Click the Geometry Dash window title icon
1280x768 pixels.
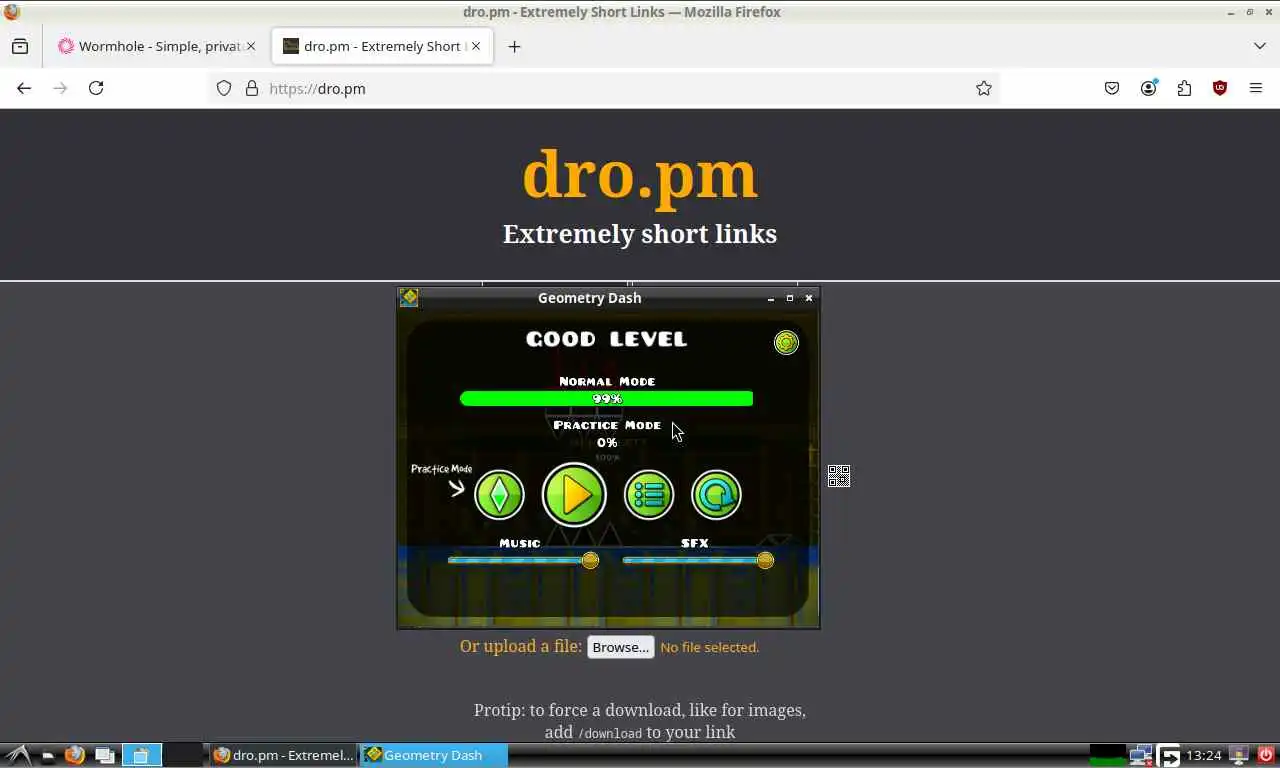pyautogui.click(x=409, y=297)
